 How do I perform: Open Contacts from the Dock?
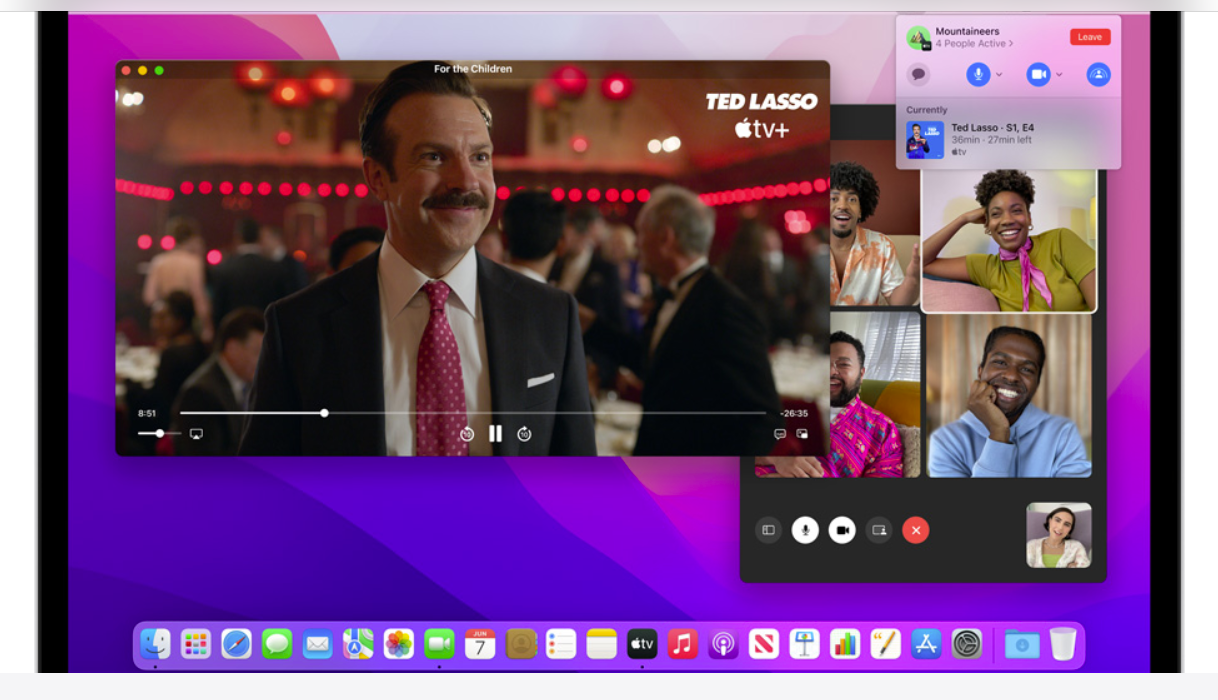pyautogui.click(x=521, y=644)
